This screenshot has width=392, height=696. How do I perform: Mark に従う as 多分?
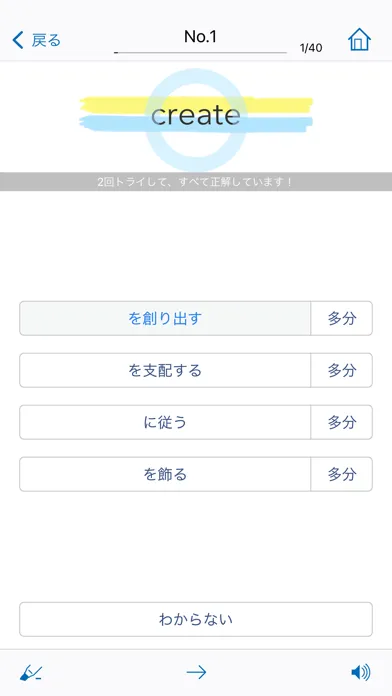point(341,422)
